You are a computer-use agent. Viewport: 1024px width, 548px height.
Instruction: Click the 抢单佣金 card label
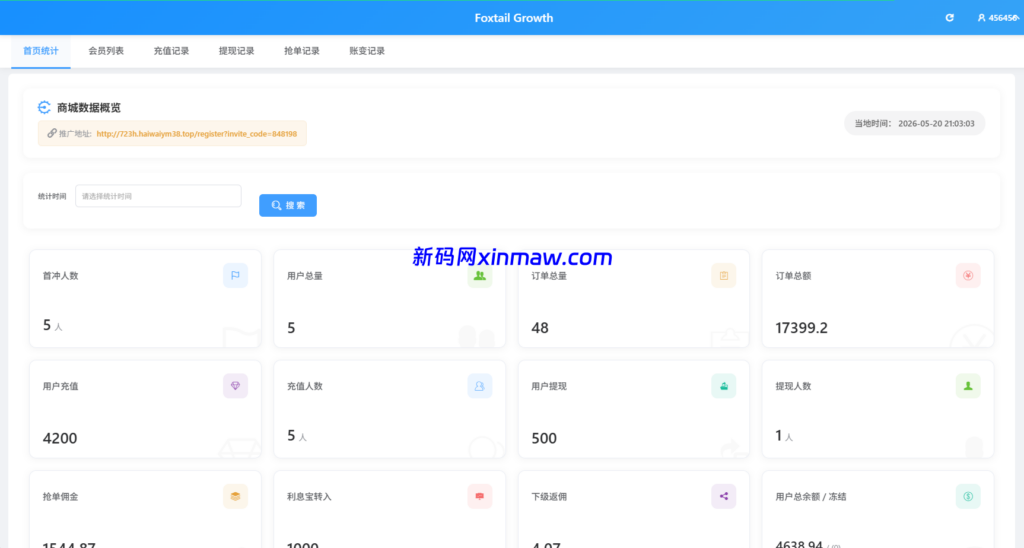pyautogui.click(x=60, y=496)
